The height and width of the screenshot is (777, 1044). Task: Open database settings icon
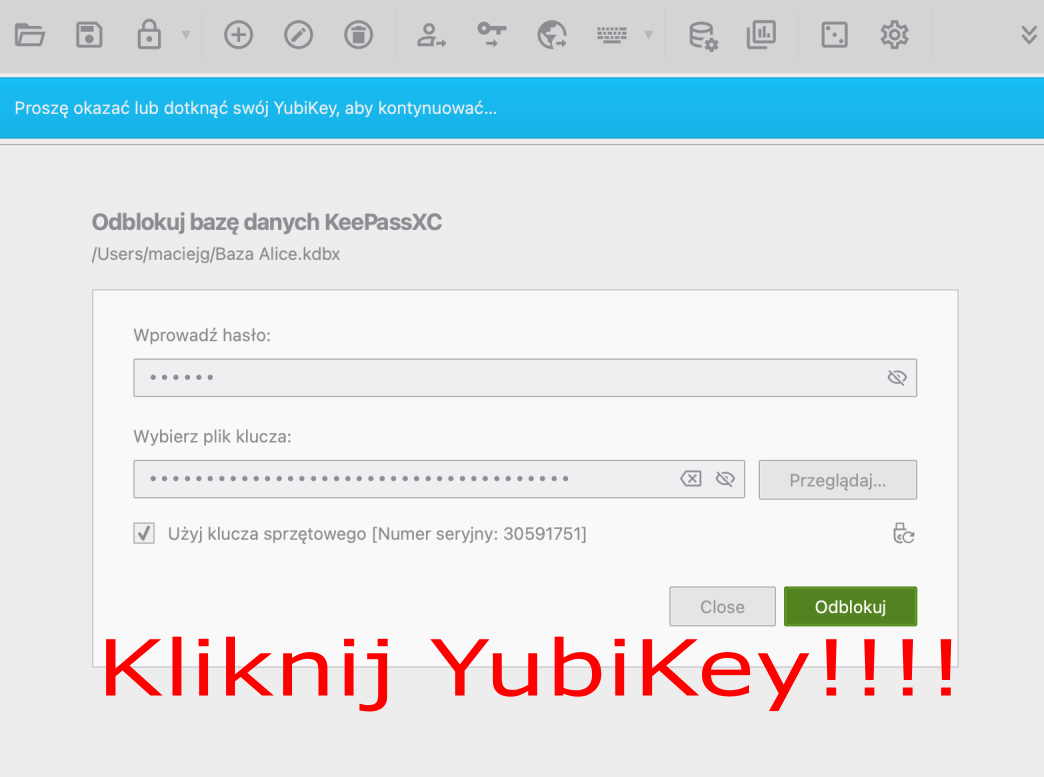tap(703, 35)
